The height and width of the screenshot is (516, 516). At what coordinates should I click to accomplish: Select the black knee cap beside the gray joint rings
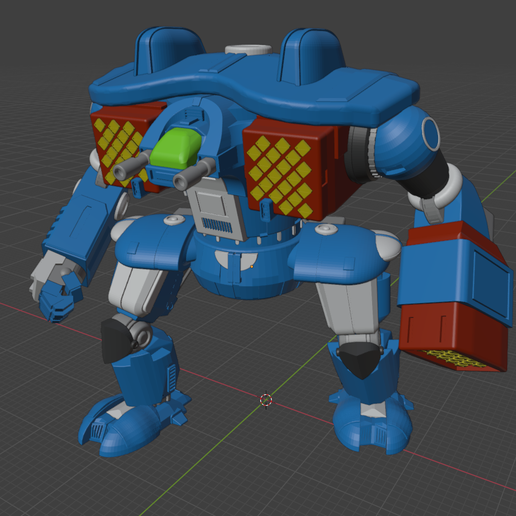tap(115, 339)
